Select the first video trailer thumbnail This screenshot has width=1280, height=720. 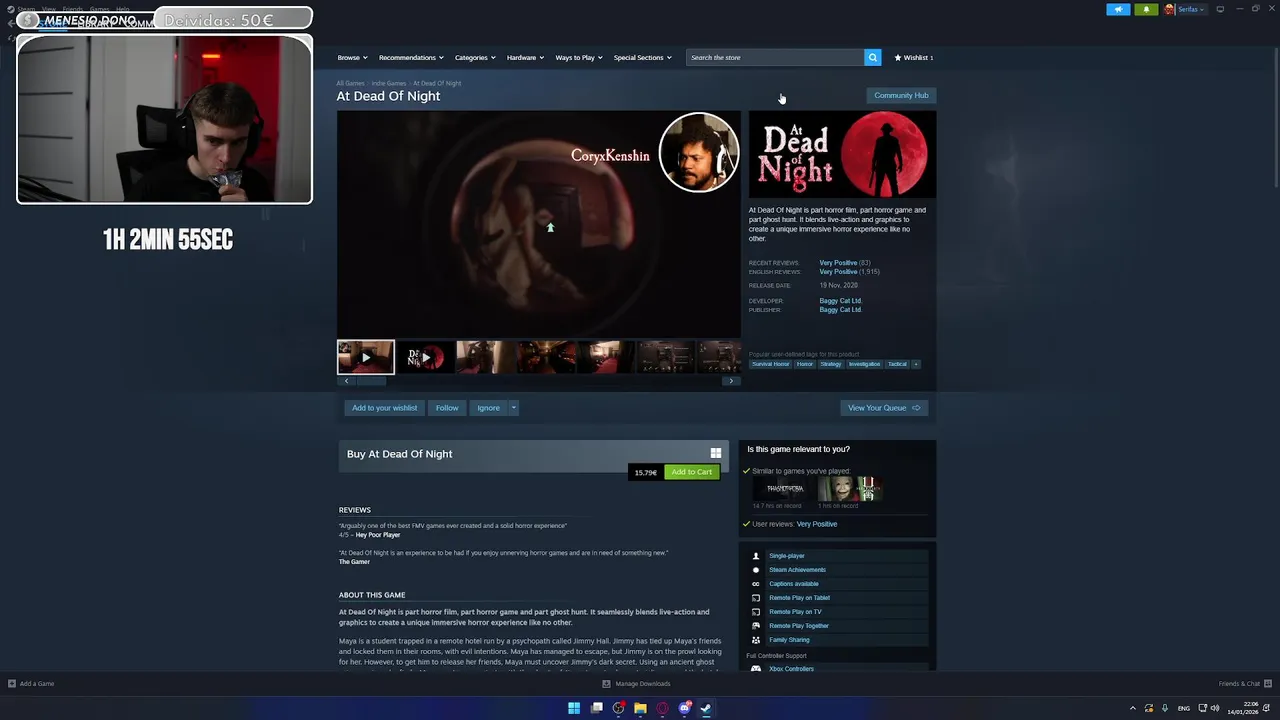[366, 357]
